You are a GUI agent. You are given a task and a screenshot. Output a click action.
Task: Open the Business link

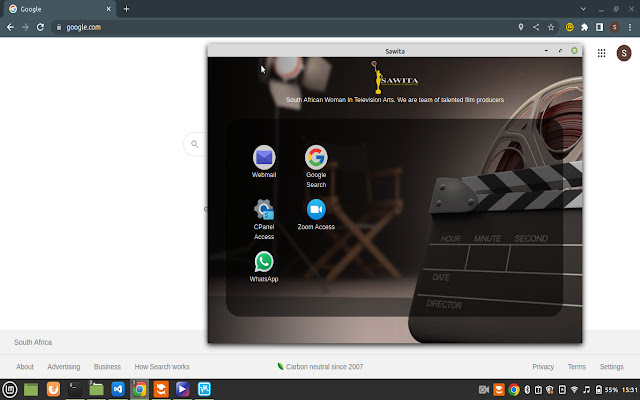pos(107,367)
